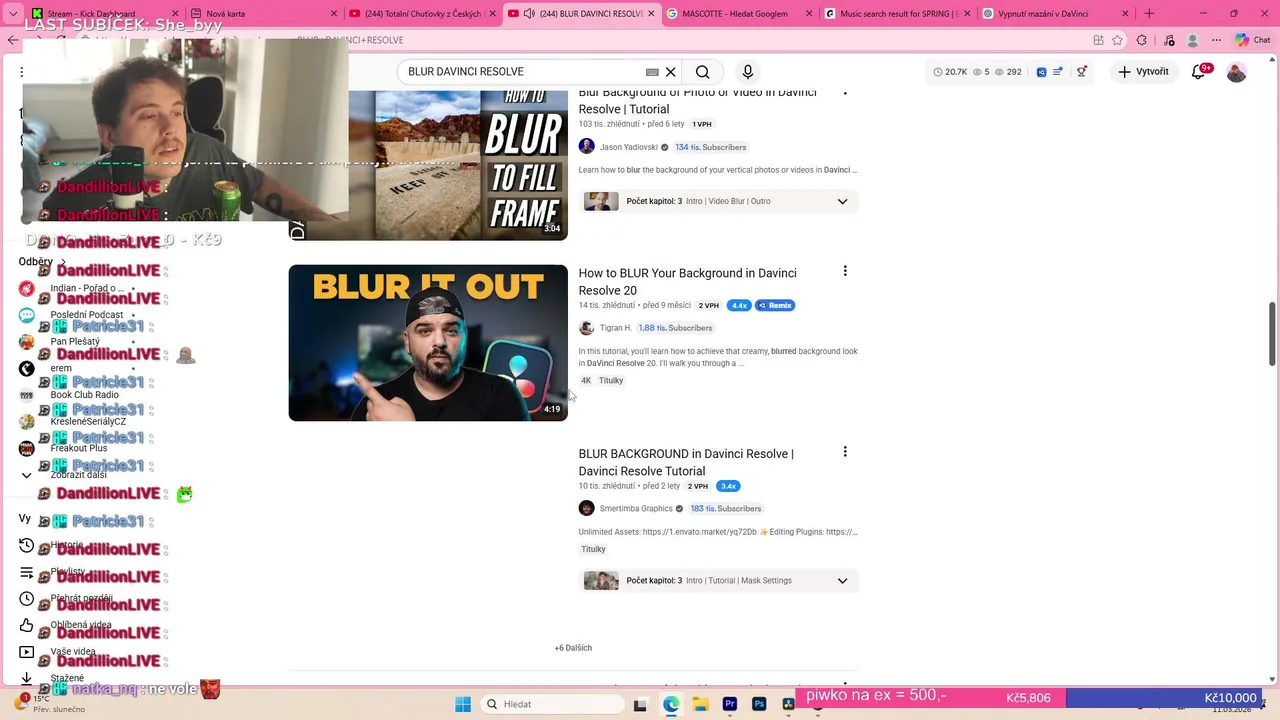Show the +6 Dalších results
Screen dimensions: 1280x720
coord(573,648)
